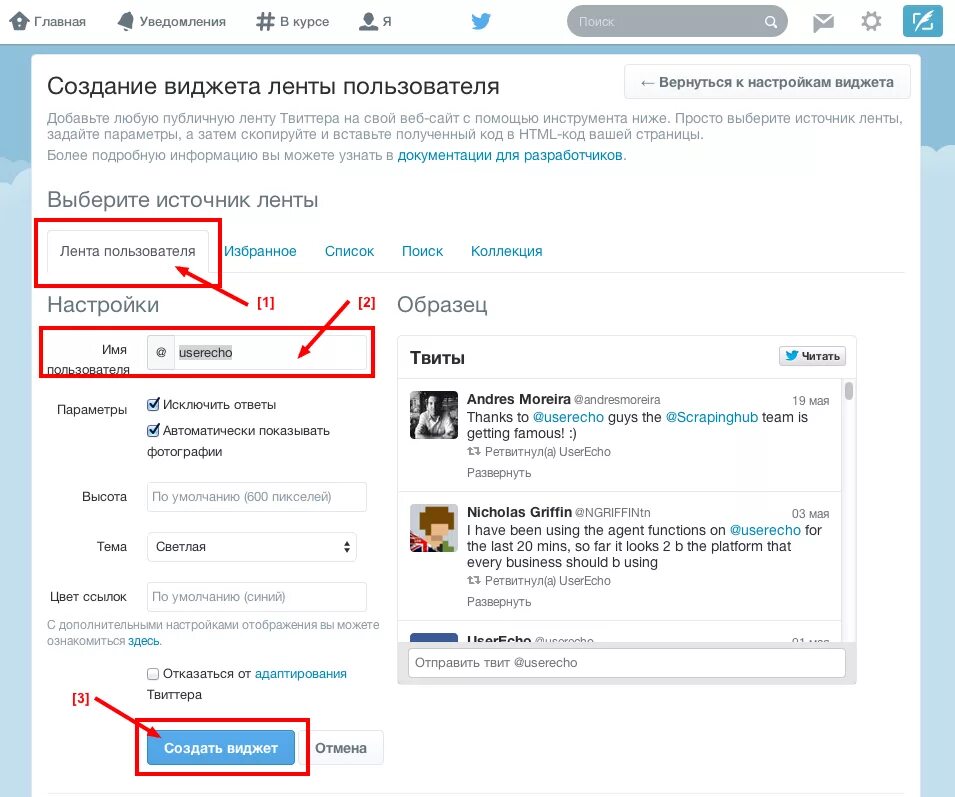Click Nicholas Griffin's avatar thumbnail
The width and height of the screenshot is (955, 797).
[434, 528]
